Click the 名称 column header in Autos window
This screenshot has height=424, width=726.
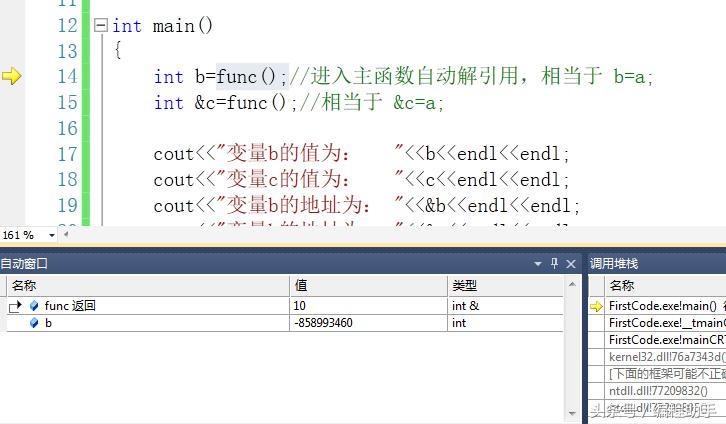coord(149,286)
